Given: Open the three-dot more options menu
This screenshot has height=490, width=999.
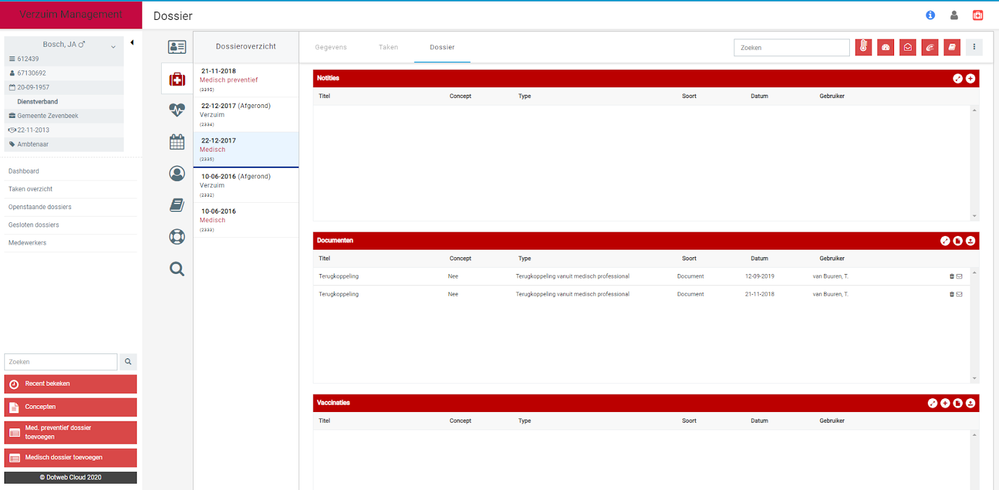Looking at the screenshot, I should 975,47.
